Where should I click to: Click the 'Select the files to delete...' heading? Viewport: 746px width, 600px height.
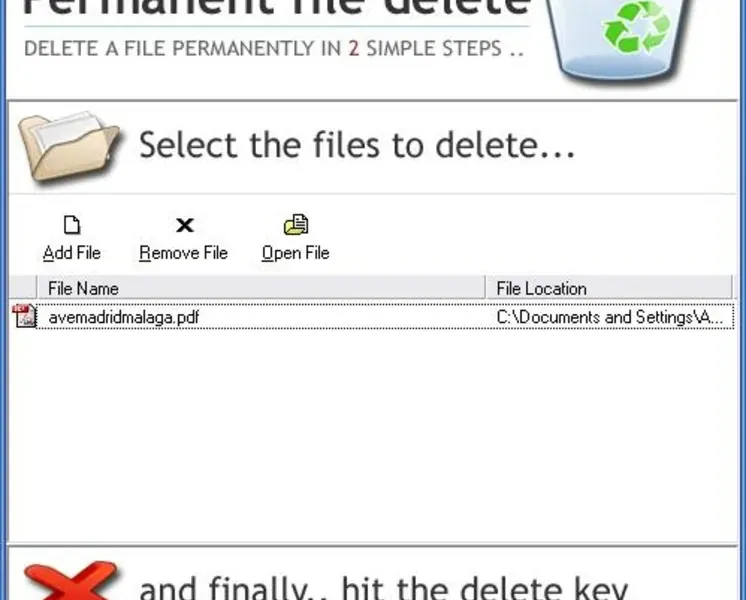(x=357, y=145)
